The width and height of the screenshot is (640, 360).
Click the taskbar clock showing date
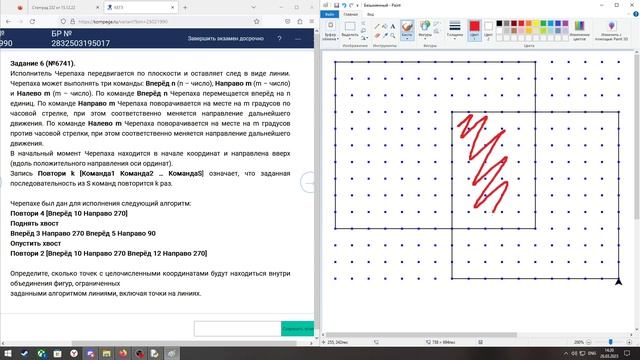609,353
